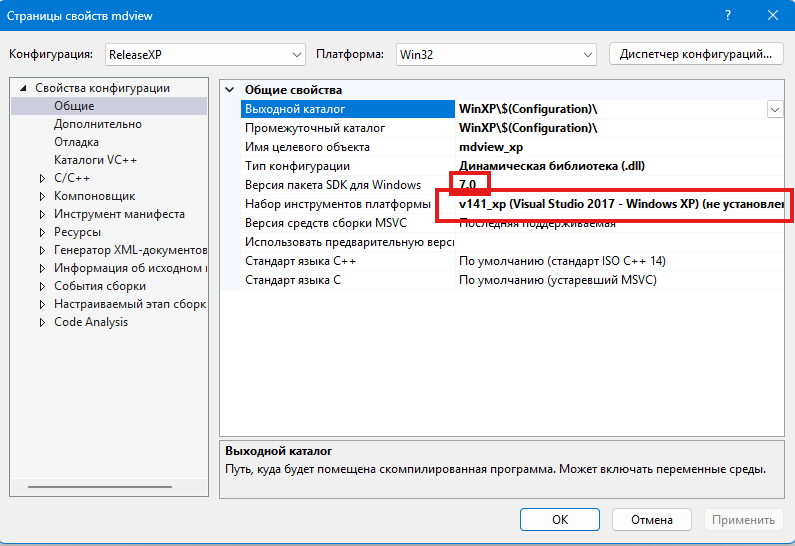Select the Отладка tree item
This screenshot has width=795, height=546.
click(x=77, y=142)
